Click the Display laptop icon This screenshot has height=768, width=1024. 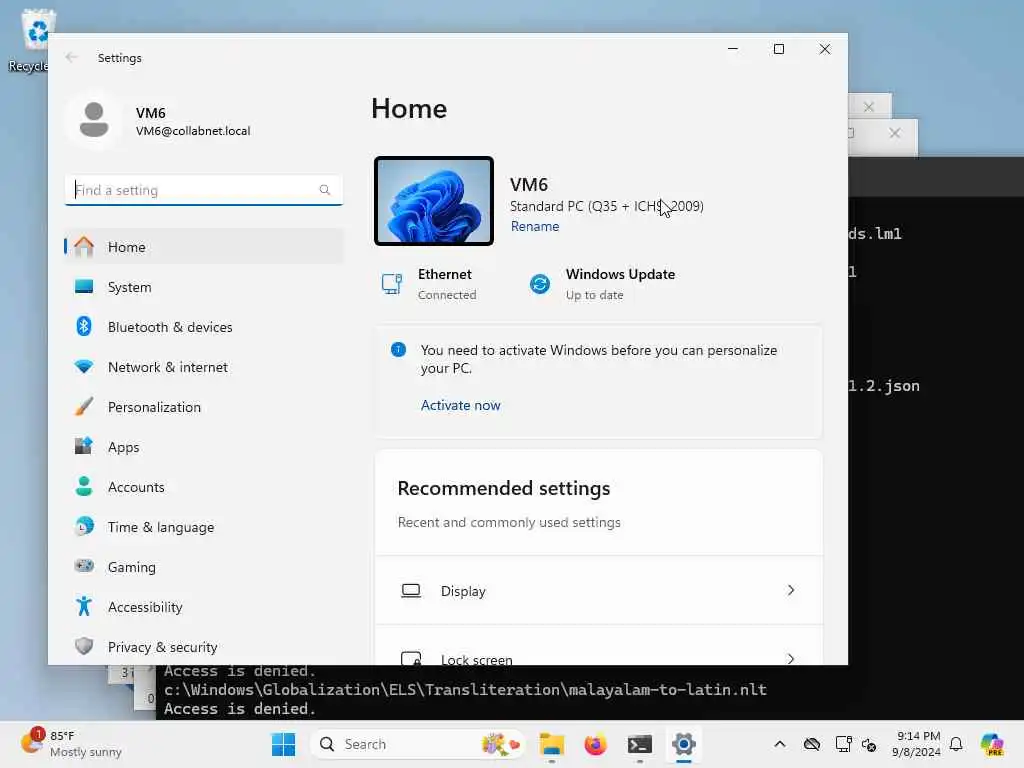click(411, 591)
